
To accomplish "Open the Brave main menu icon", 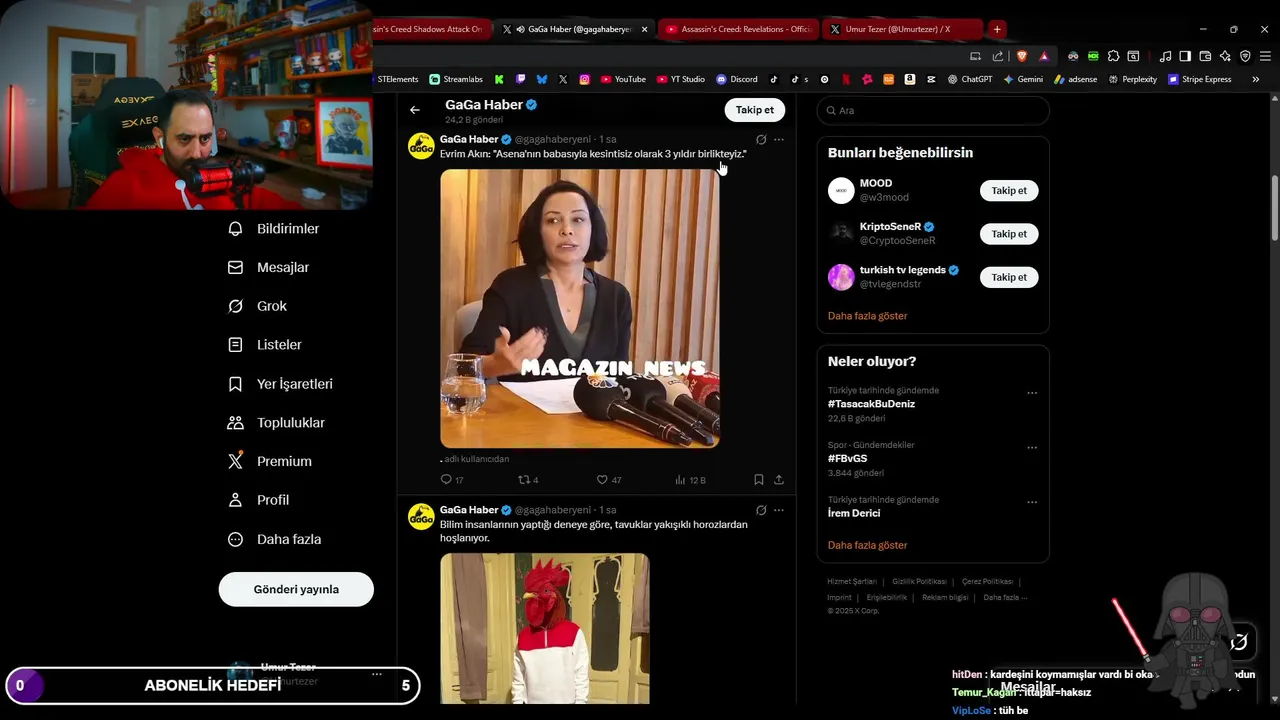I will 1265,56.
